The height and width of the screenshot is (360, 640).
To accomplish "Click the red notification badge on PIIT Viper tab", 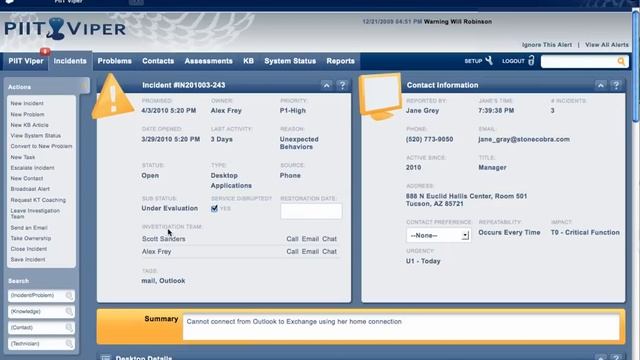I will [x=45, y=51].
